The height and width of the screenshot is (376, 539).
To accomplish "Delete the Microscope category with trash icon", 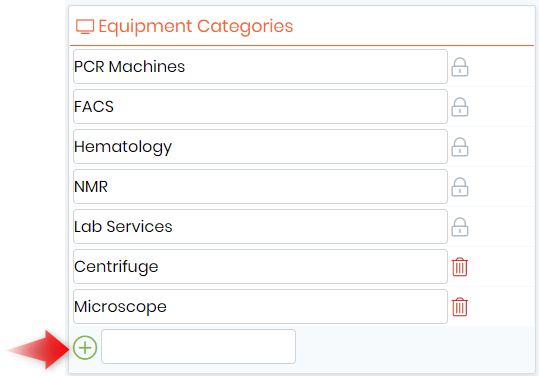I will pos(460,307).
